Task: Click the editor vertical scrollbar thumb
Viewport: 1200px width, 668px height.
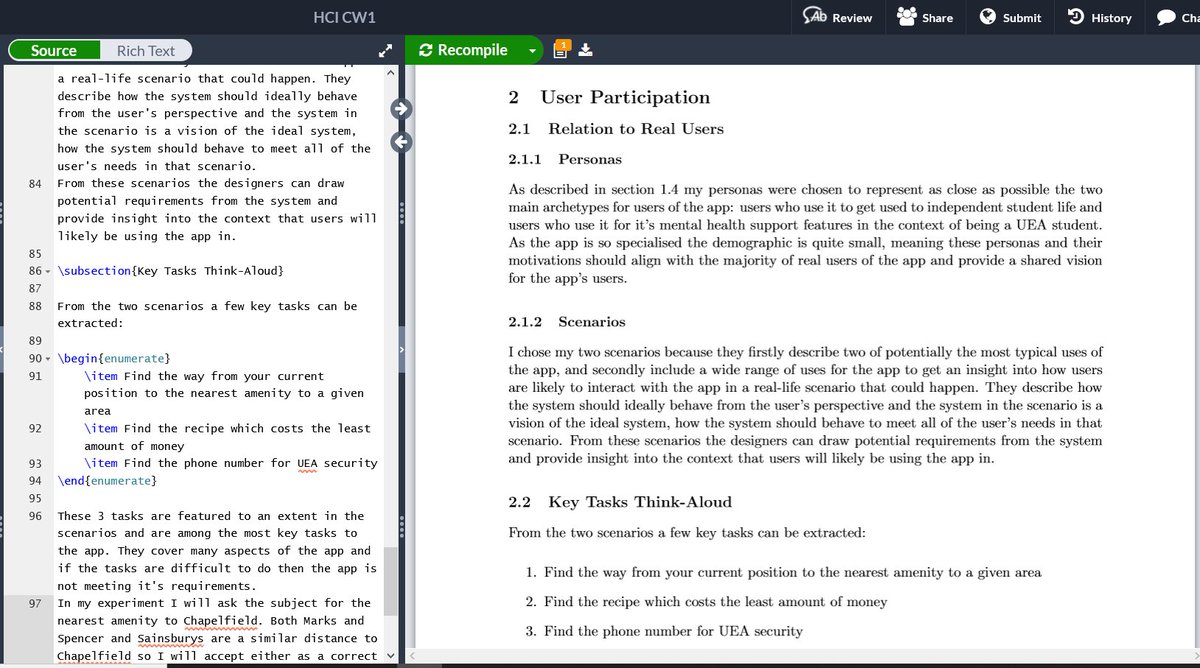Action: (x=390, y=581)
